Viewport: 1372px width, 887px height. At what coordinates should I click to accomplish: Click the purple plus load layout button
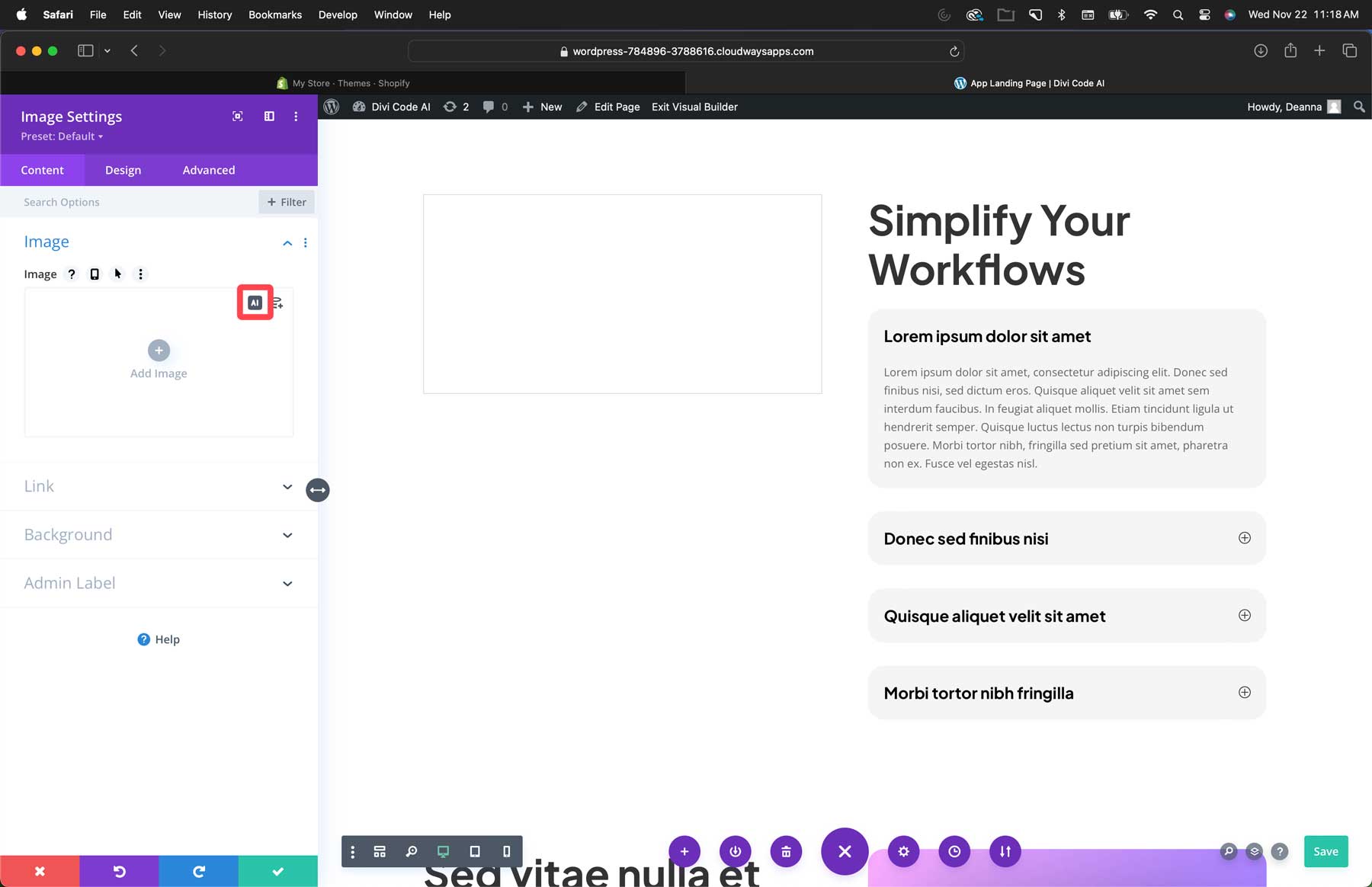tap(684, 852)
